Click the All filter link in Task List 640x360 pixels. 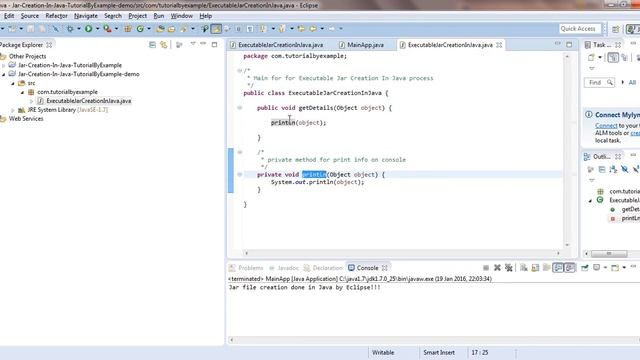click(632, 82)
